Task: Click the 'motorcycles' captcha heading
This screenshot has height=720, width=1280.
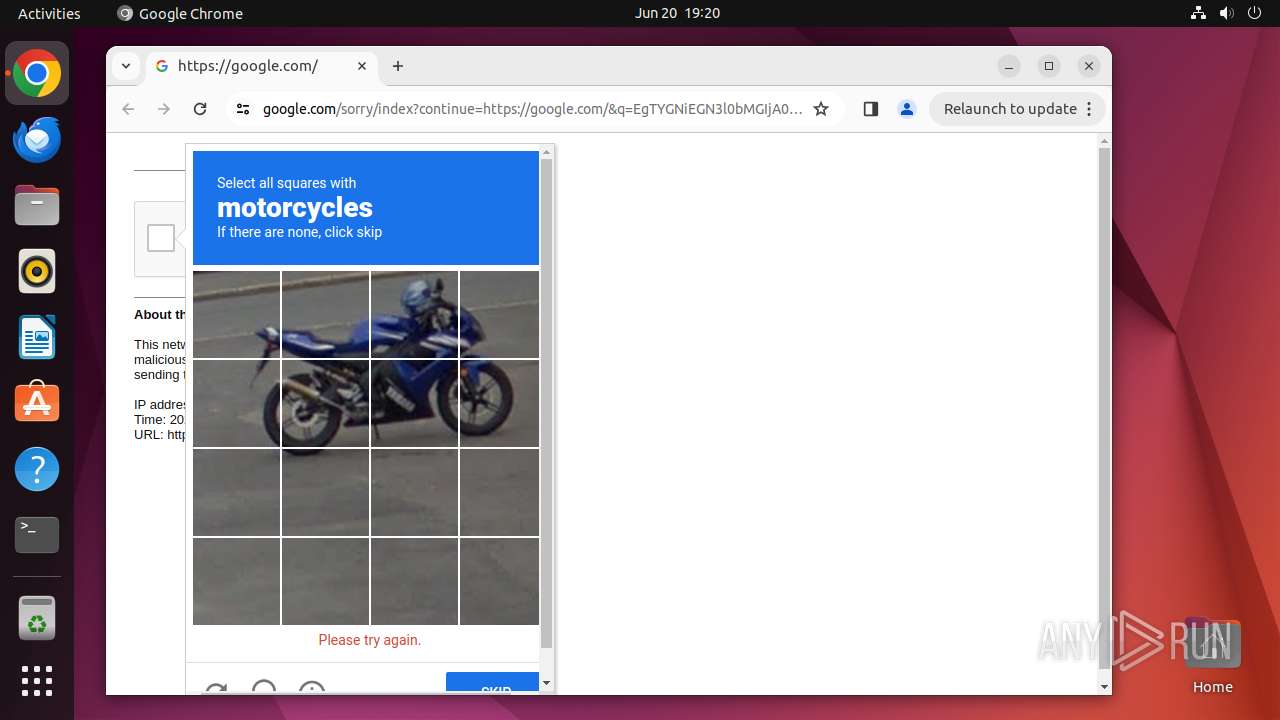Action: click(295, 207)
